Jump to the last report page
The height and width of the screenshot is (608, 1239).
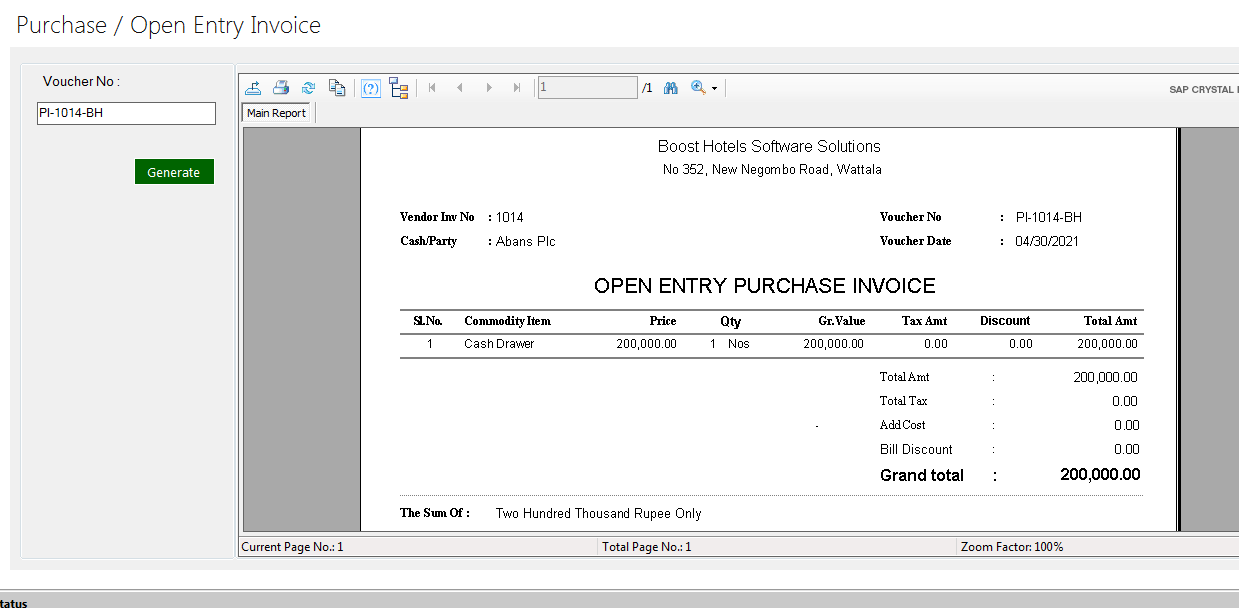point(517,88)
